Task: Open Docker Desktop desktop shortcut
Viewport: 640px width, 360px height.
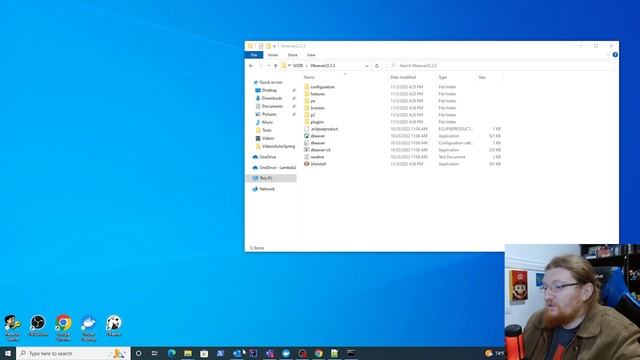Action: point(89,328)
